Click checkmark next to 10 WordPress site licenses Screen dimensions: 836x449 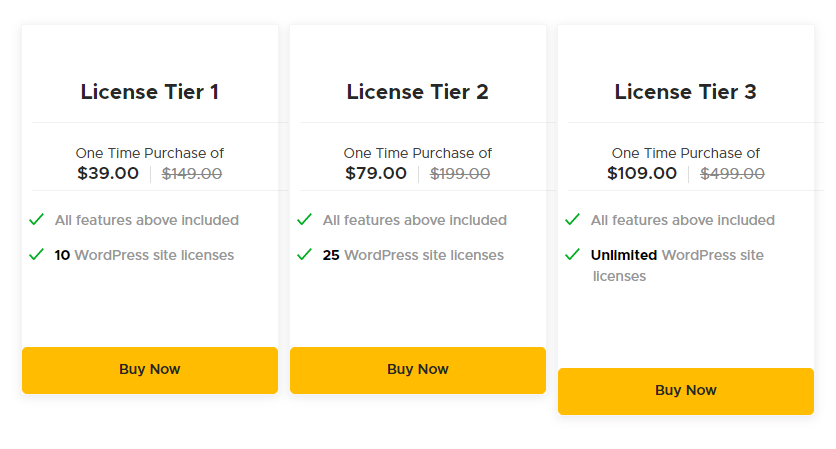(x=37, y=255)
